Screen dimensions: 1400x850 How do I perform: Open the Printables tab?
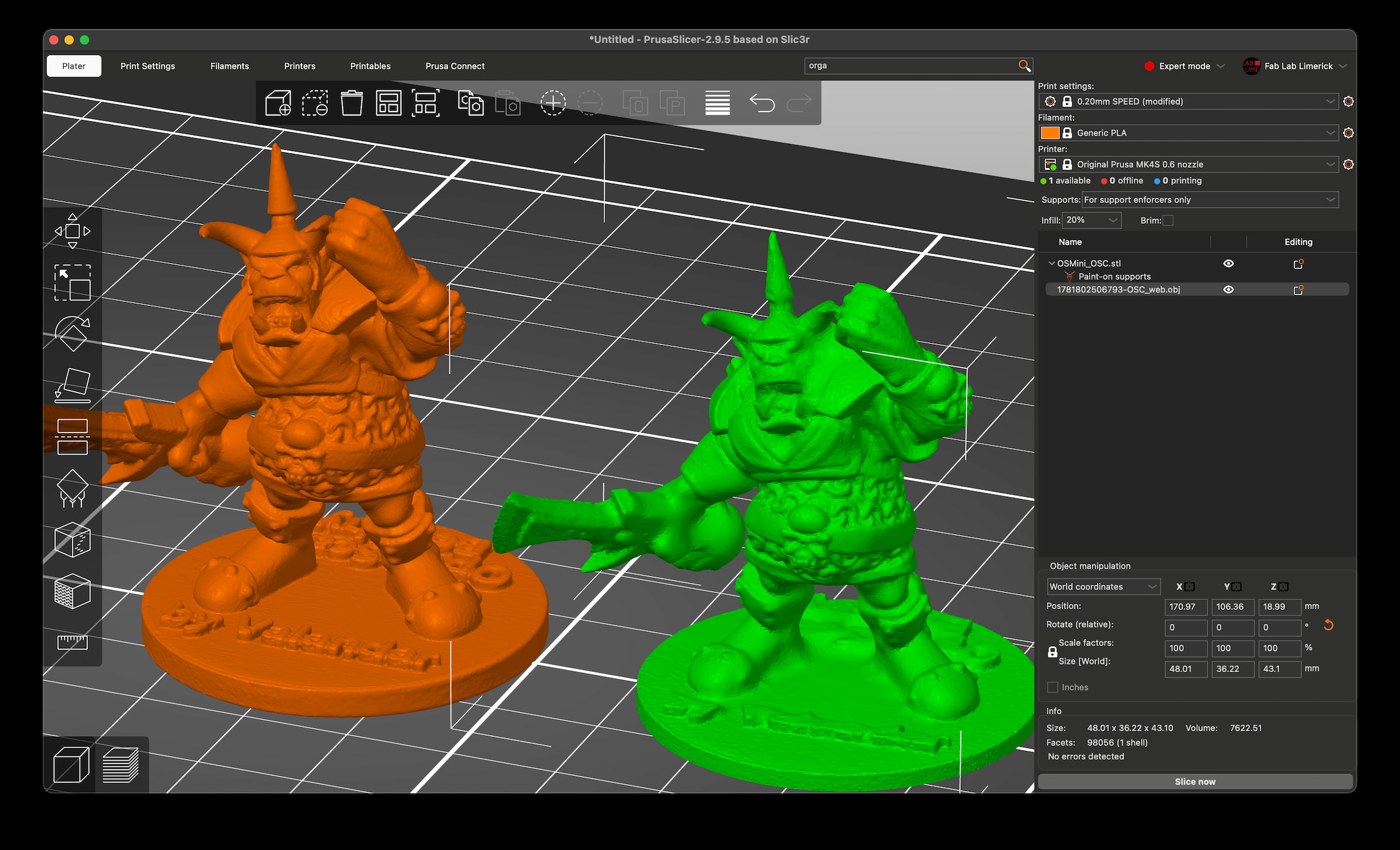click(370, 66)
